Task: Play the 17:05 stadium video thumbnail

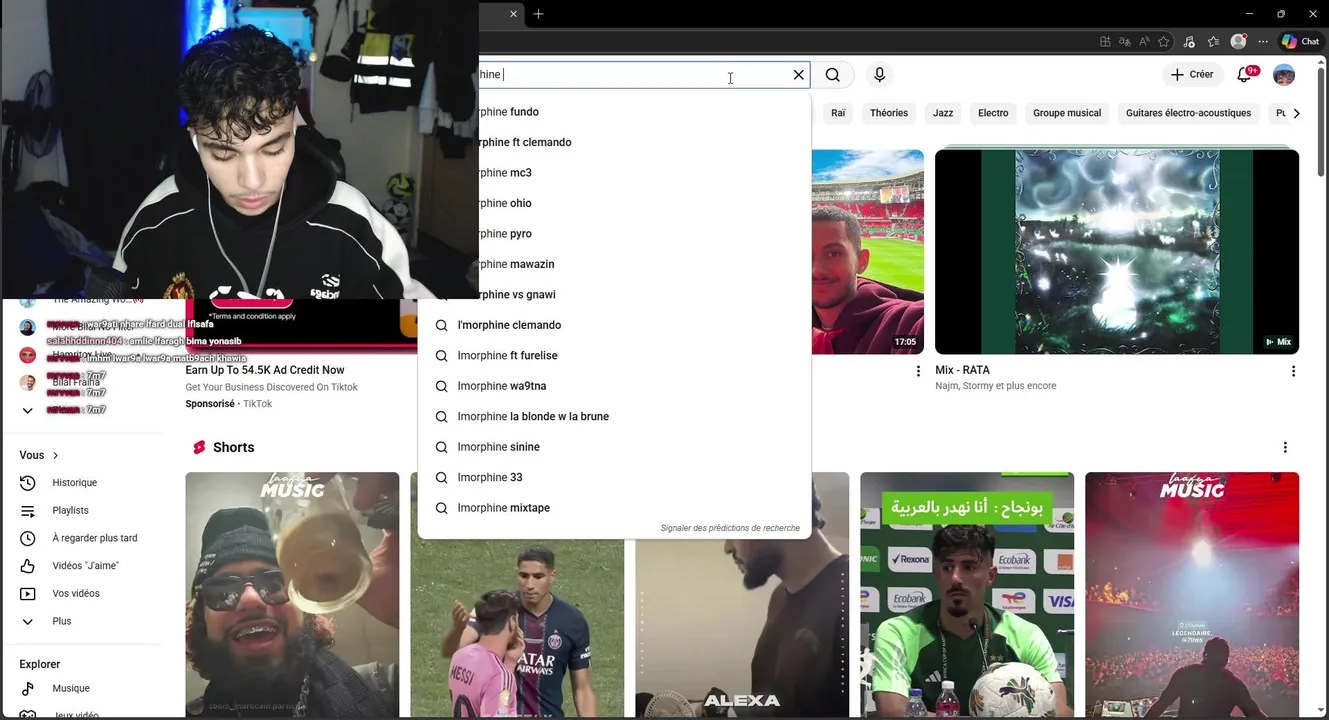Action: point(868,252)
